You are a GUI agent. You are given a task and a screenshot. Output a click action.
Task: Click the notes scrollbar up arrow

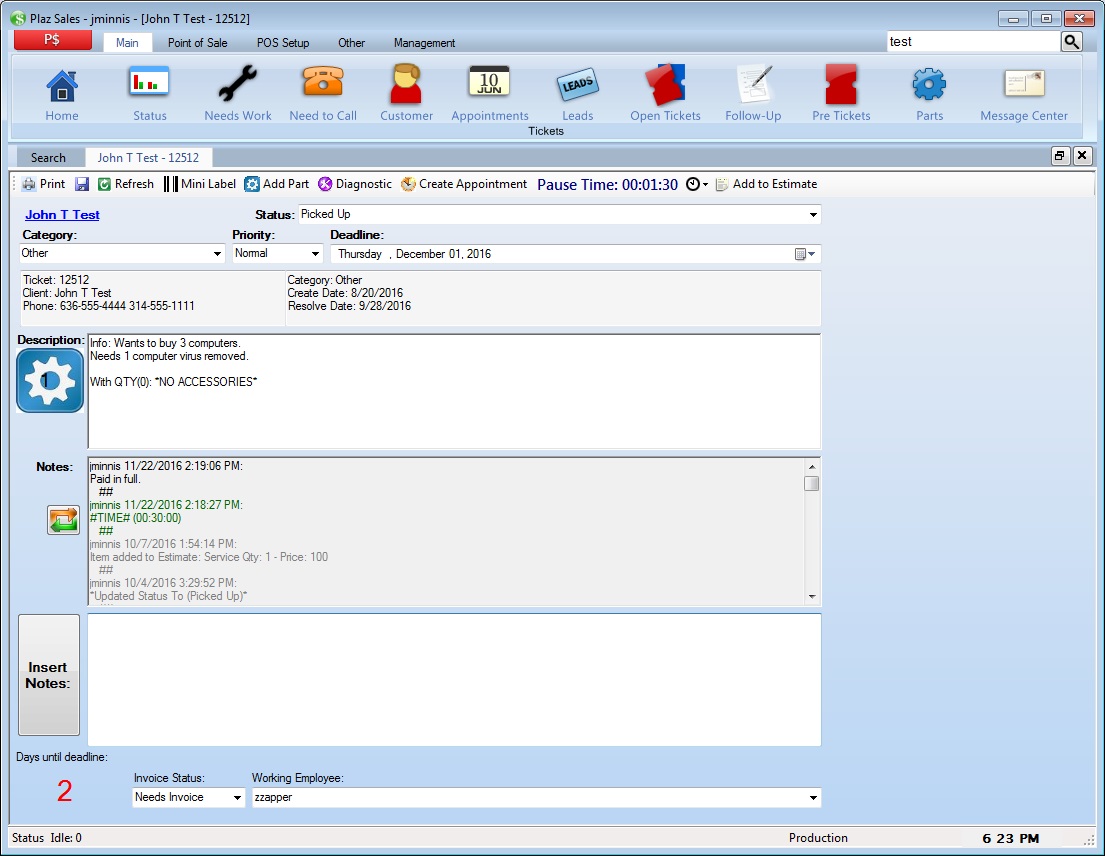click(812, 466)
